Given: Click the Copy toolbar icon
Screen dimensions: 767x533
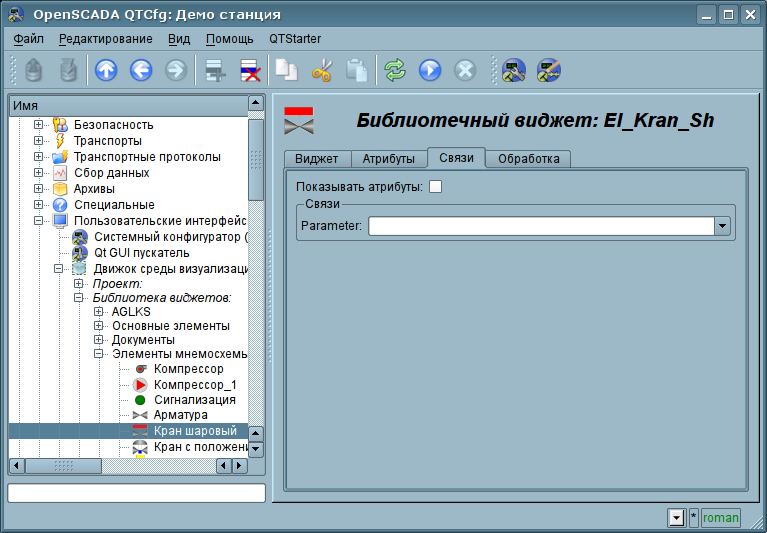Looking at the screenshot, I should 287,70.
